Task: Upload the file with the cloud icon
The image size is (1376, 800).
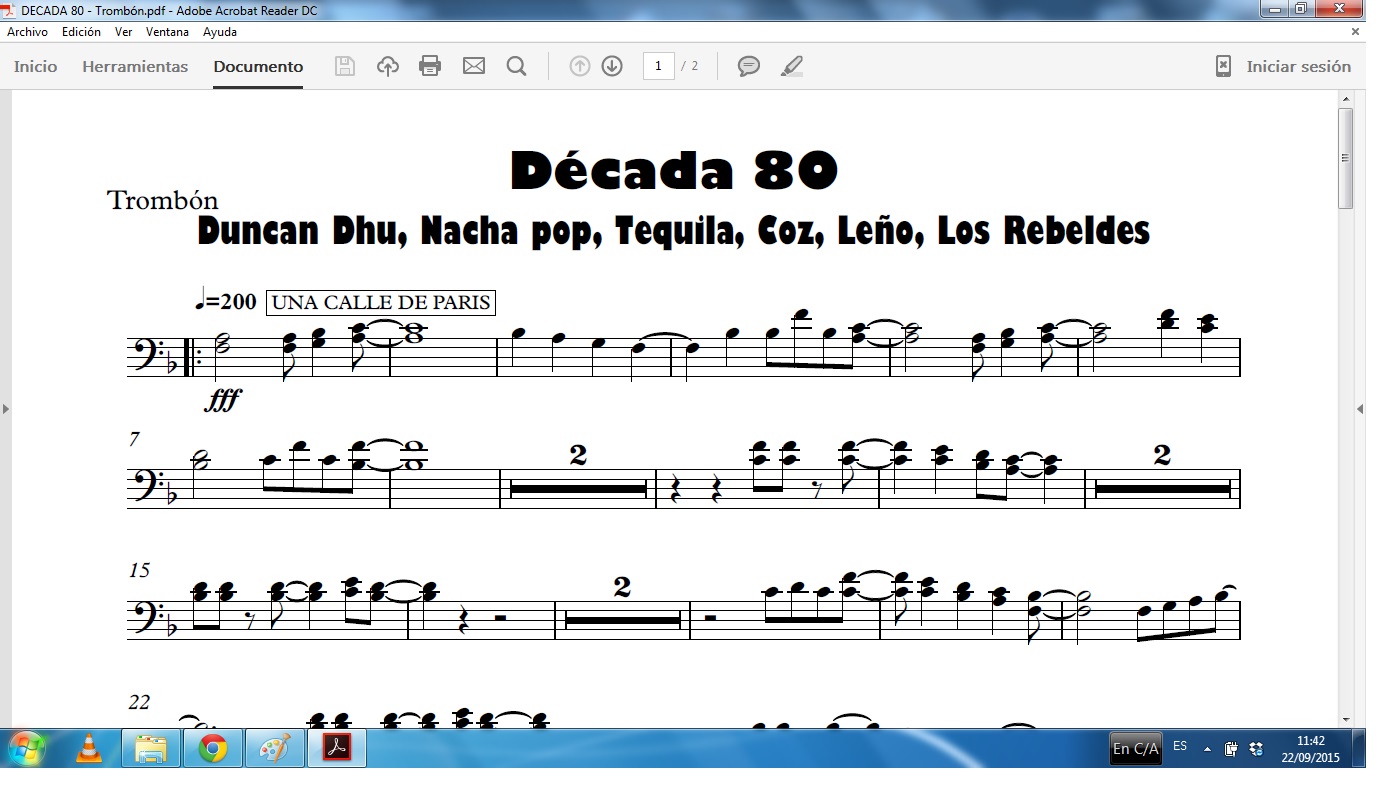Action: tap(388, 67)
